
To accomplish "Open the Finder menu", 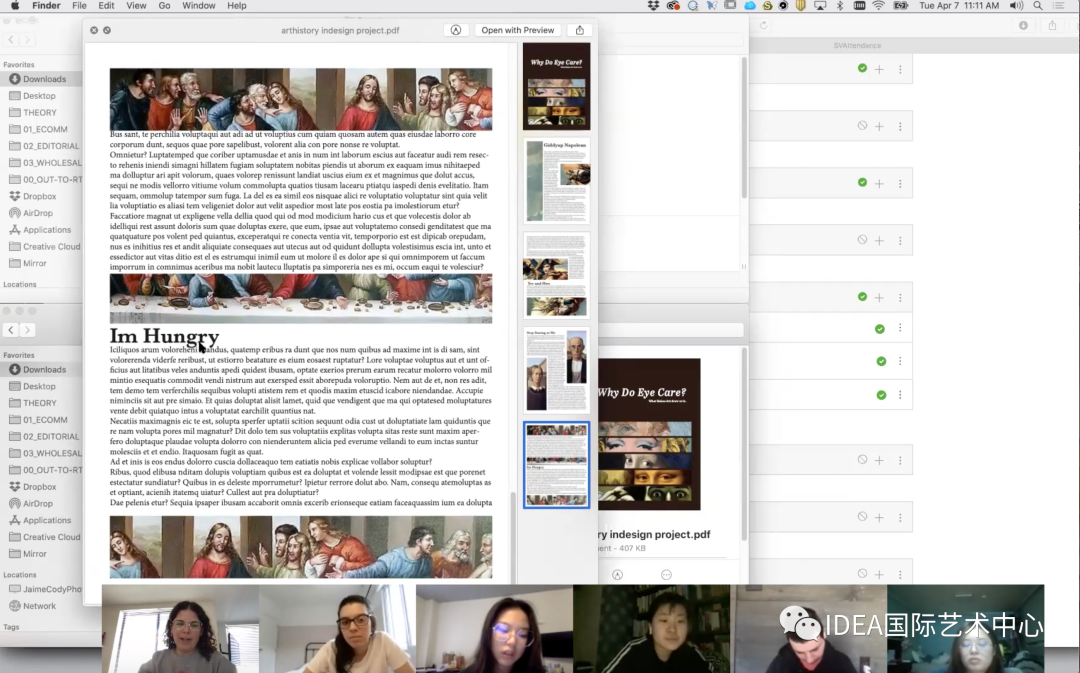I will pyautogui.click(x=46, y=6).
